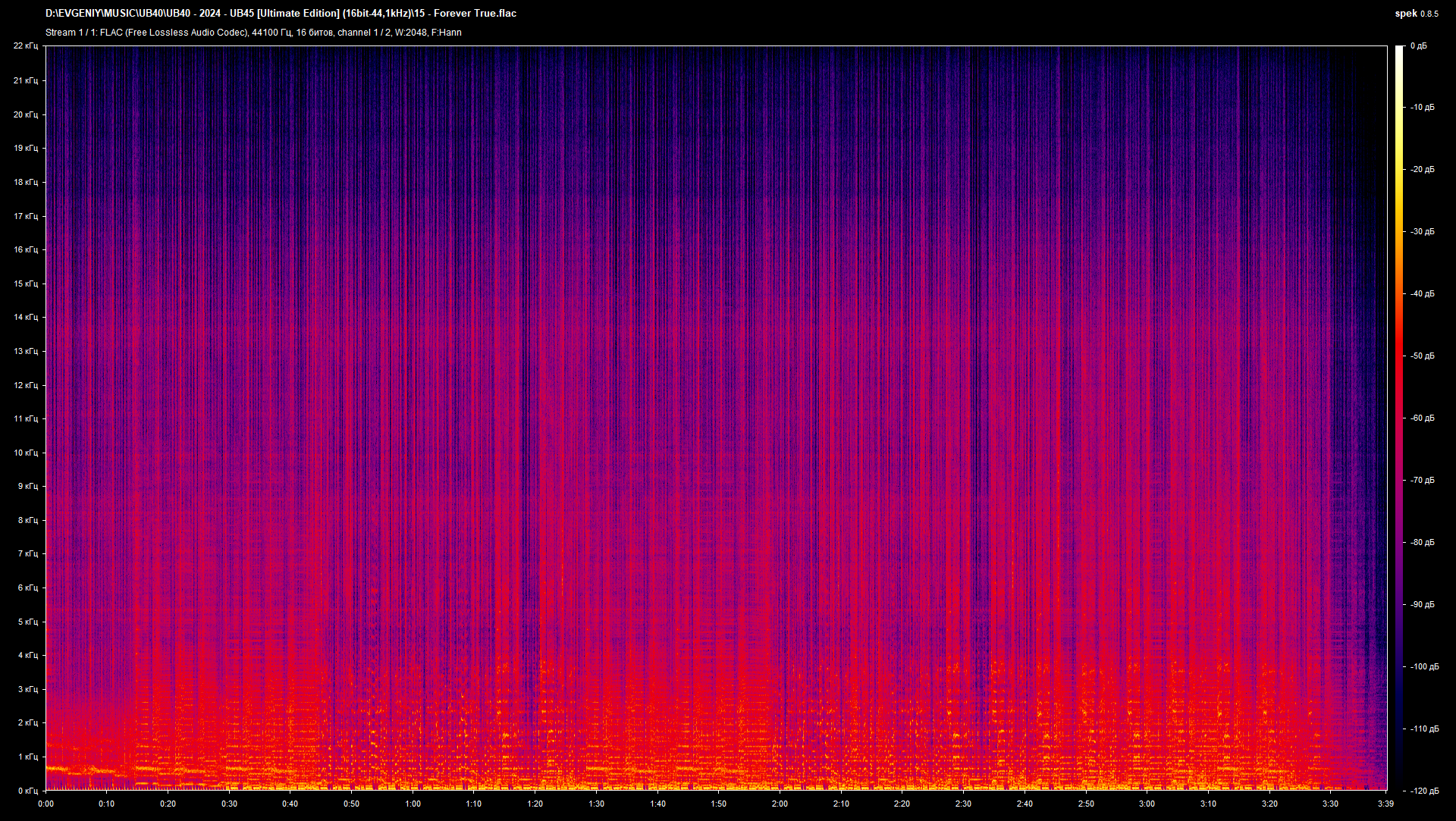Click the -50 дБ level scale label
The image size is (1456, 821).
(x=1423, y=356)
